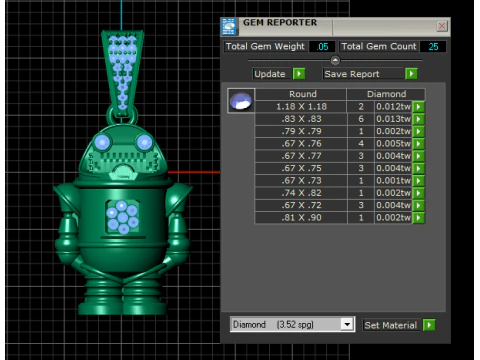Select the .67 X .76 size cell
This screenshot has width=480, height=360.
click(x=301, y=144)
